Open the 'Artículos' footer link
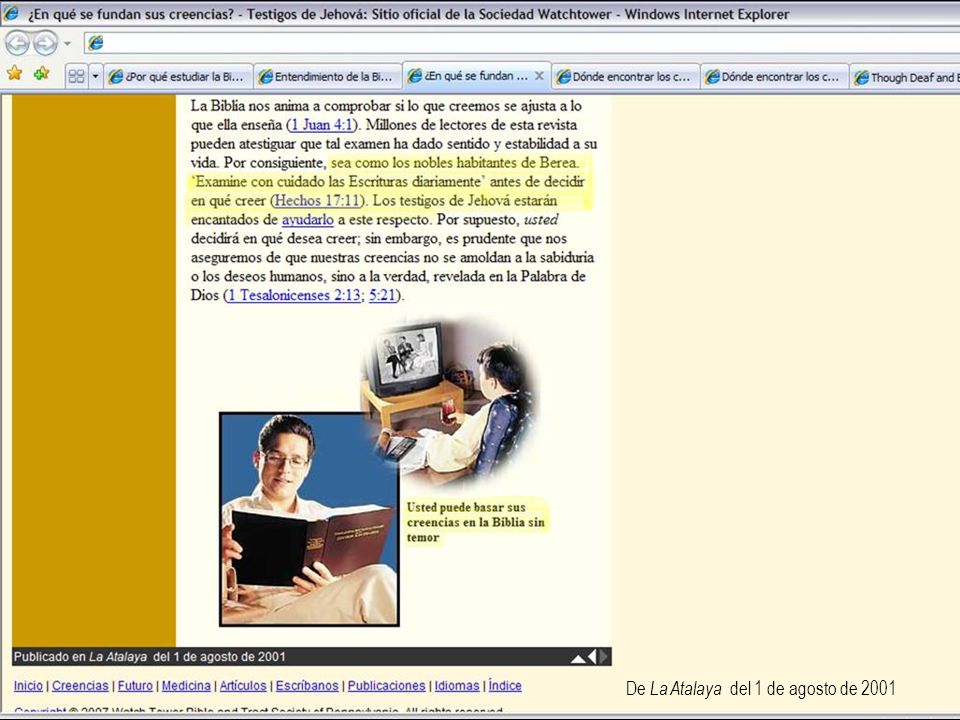The height and width of the screenshot is (720, 960). click(243, 686)
